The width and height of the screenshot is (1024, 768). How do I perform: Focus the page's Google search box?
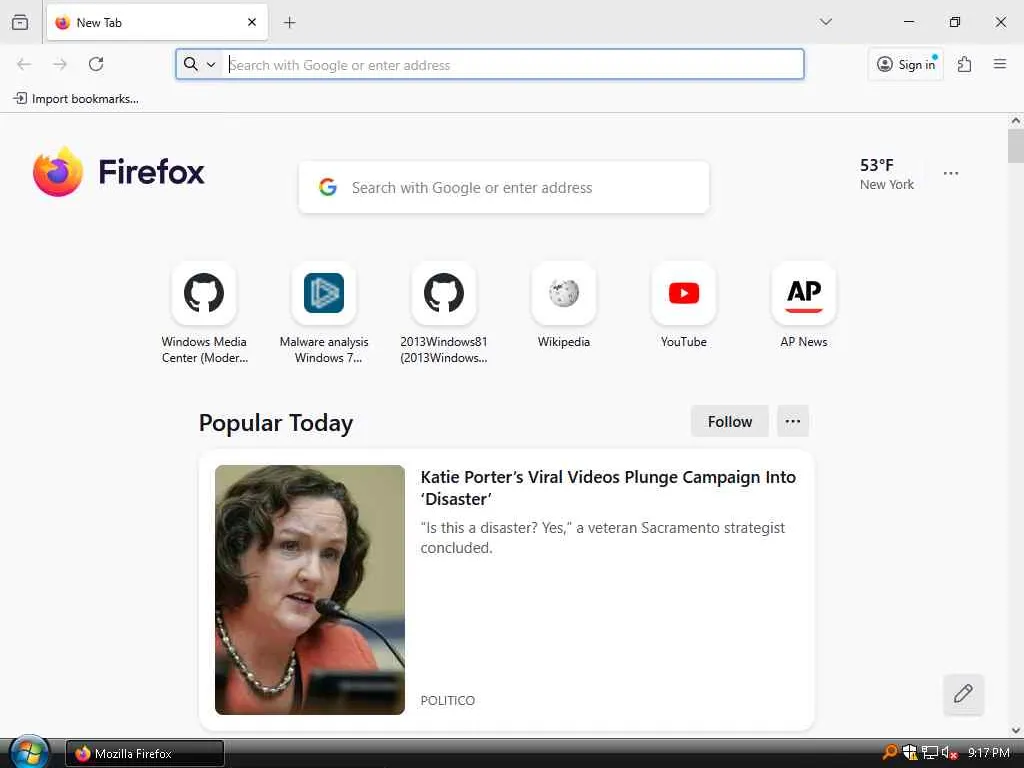(504, 187)
